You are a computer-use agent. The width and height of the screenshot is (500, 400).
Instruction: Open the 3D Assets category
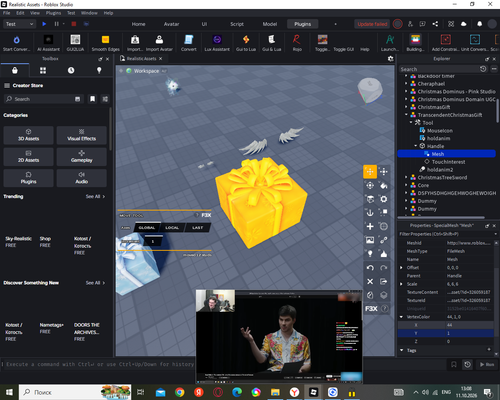(x=28, y=135)
